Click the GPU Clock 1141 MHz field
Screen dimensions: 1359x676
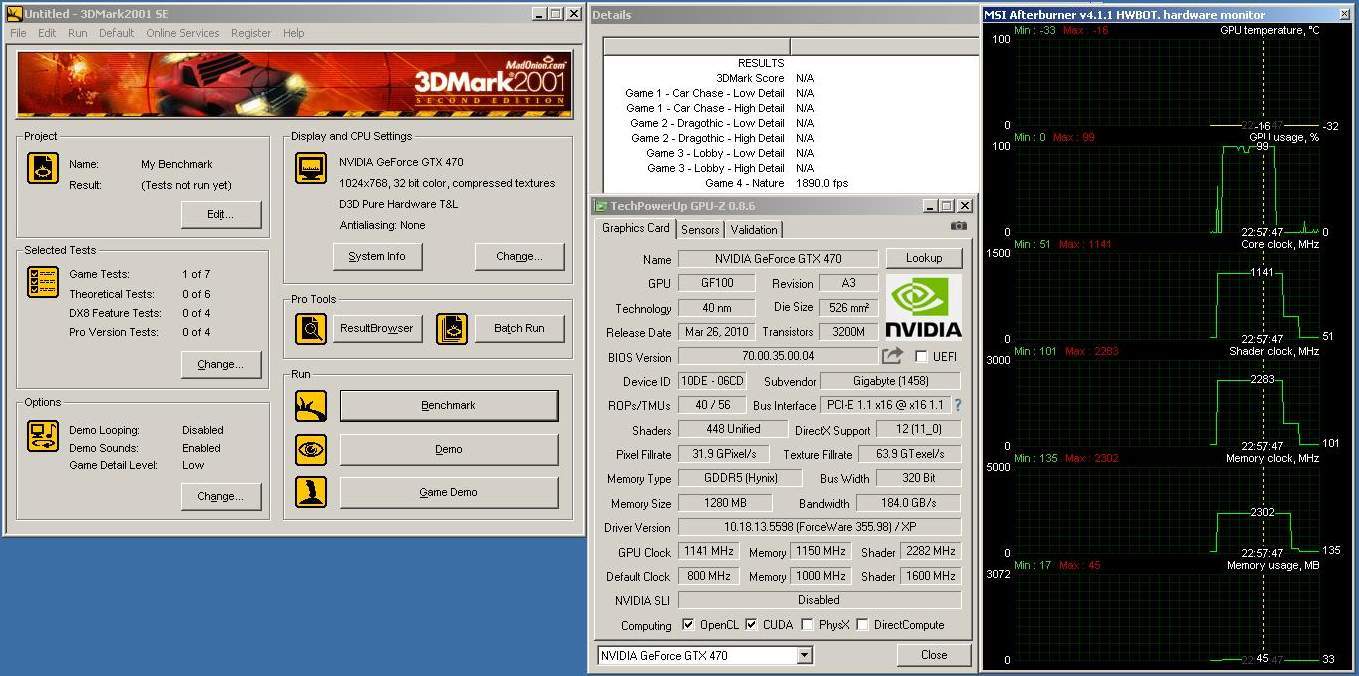708,551
